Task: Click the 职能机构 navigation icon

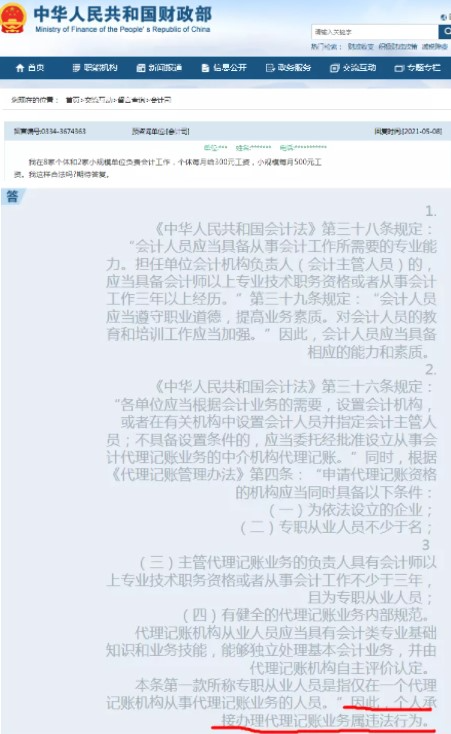Action: pos(76,68)
